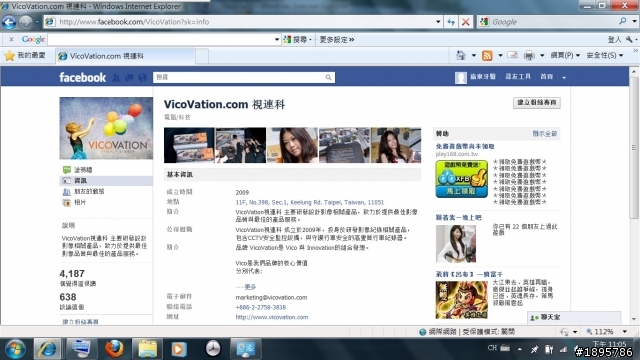This screenshot has height=360, width=640.
Task: Click the 建立粉絲專頁 button at top right
Action: pyautogui.click(x=537, y=102)
